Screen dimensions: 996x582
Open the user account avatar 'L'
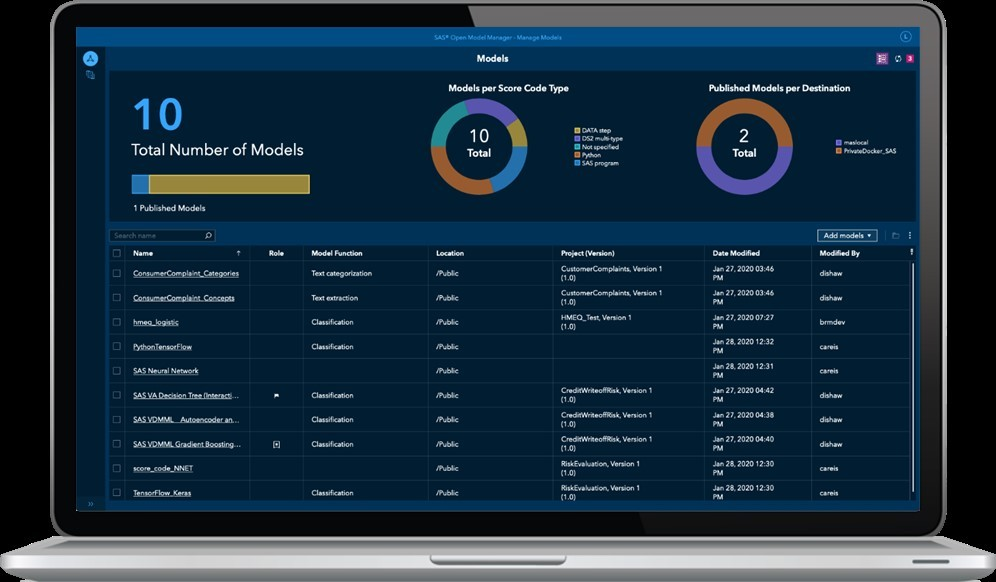click(x=906, y=37)
